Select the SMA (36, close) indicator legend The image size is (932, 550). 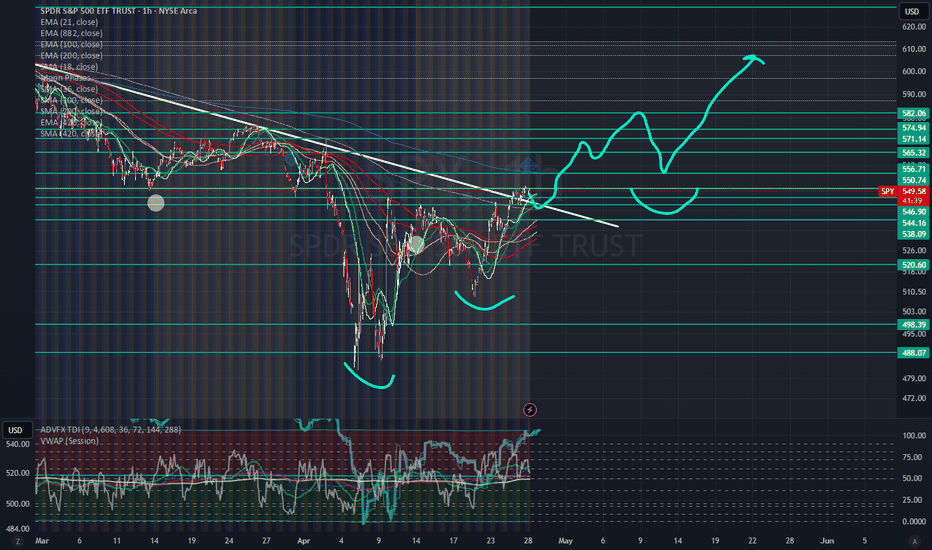[x=69, y=89]
